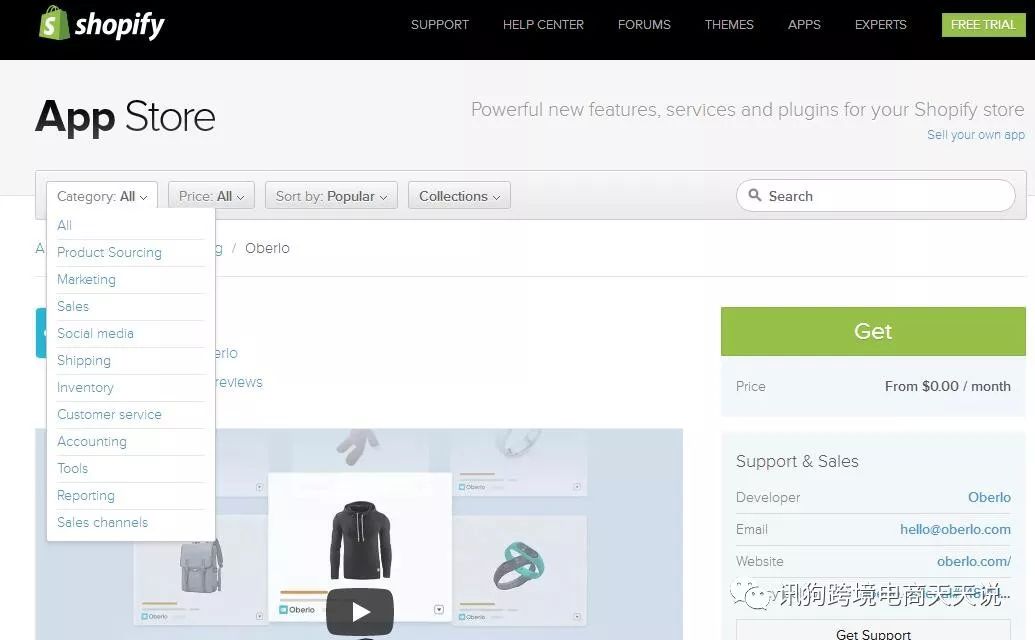Open the THEMES page

tap(729, 24)
